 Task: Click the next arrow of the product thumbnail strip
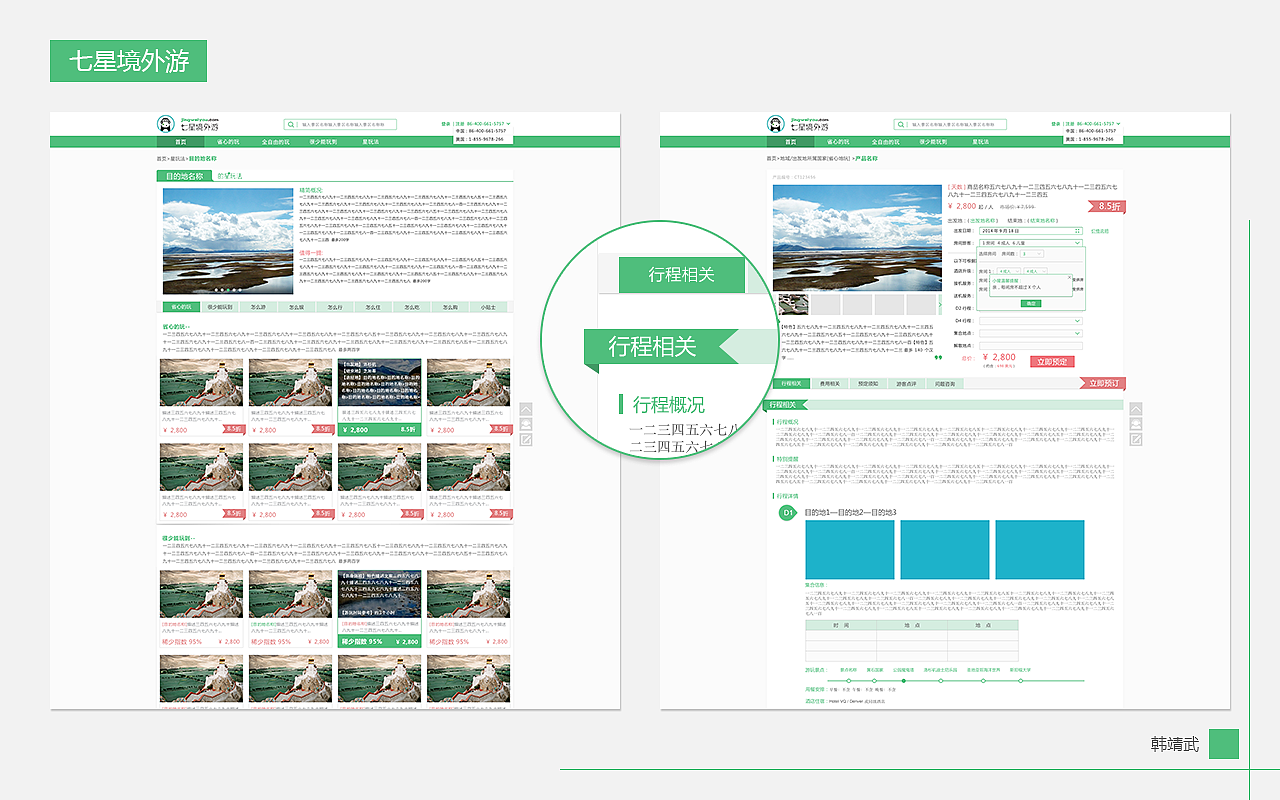pyautogui.click(x=941, y=304)
